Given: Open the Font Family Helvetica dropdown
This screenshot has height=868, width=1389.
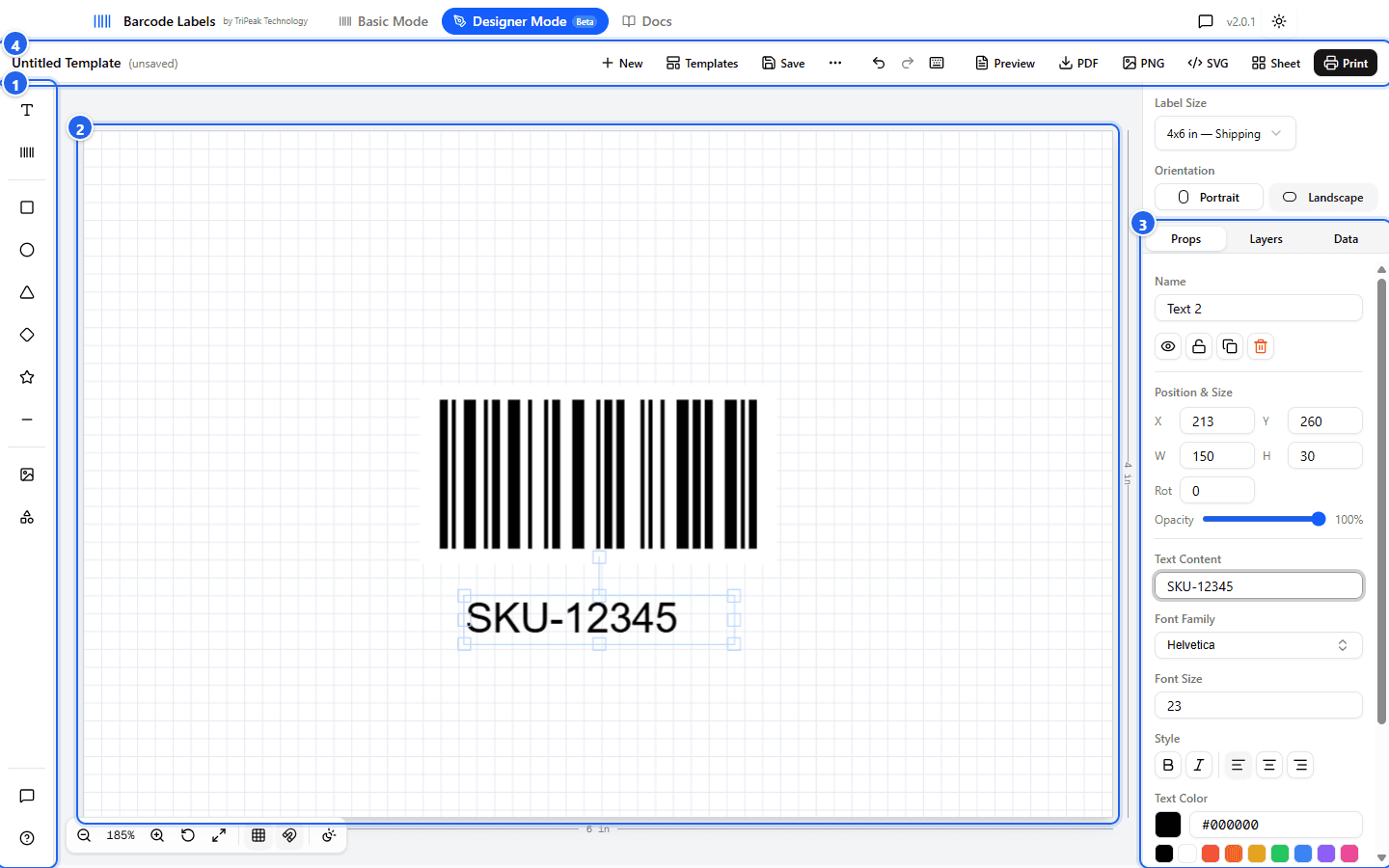Looking at the screenshot, I should pos(1259,645).
